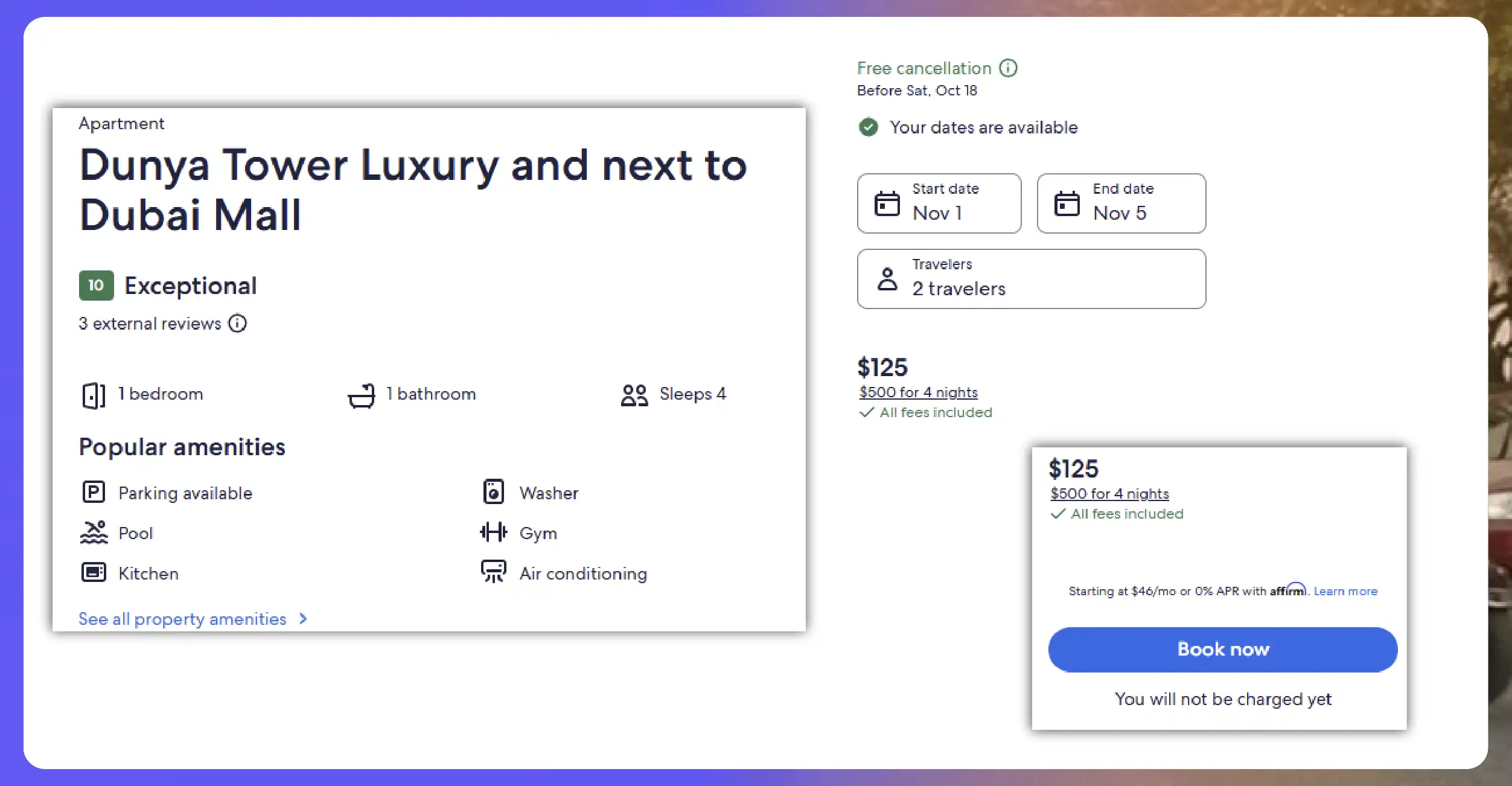1512x786 pixels.
Task: Open the 2 travelers selector
Action: coord(1030,278)
